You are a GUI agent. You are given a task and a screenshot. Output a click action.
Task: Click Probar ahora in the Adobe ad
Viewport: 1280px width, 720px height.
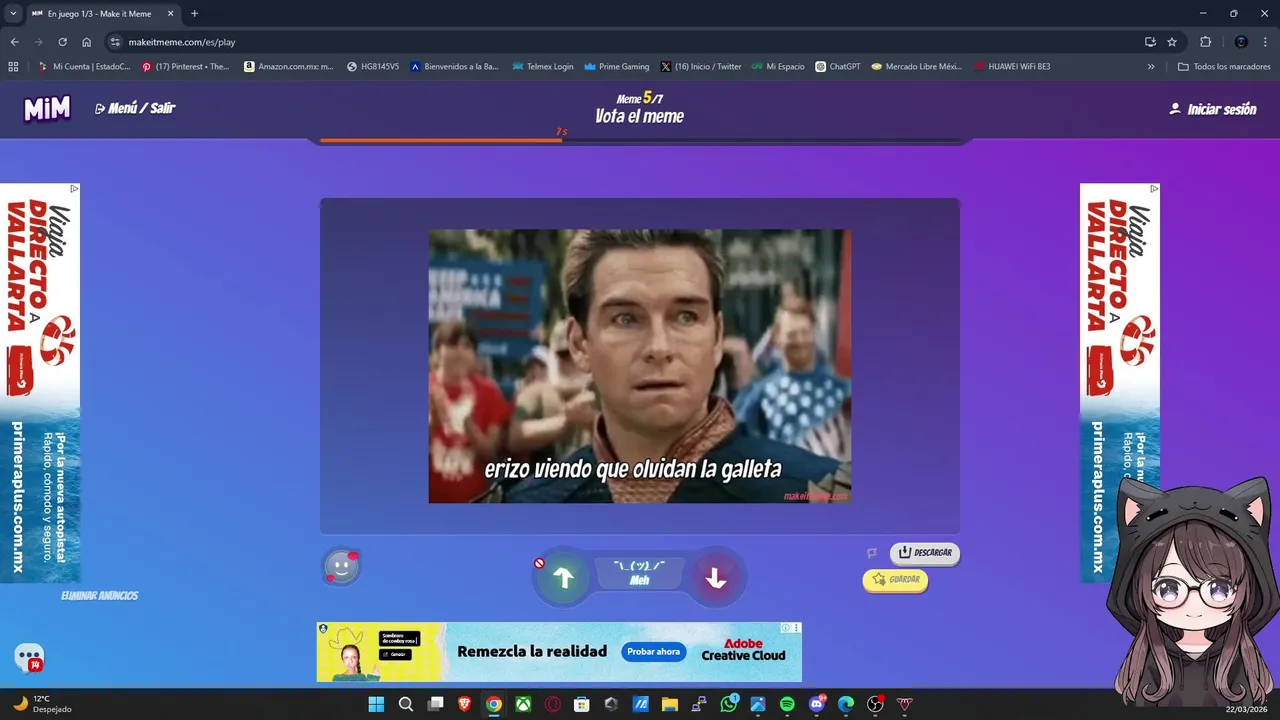pos(654,652)
